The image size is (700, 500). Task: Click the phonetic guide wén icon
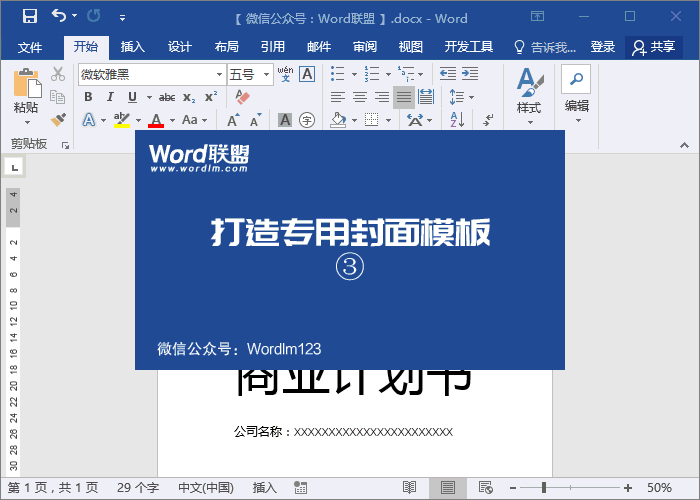285,74
